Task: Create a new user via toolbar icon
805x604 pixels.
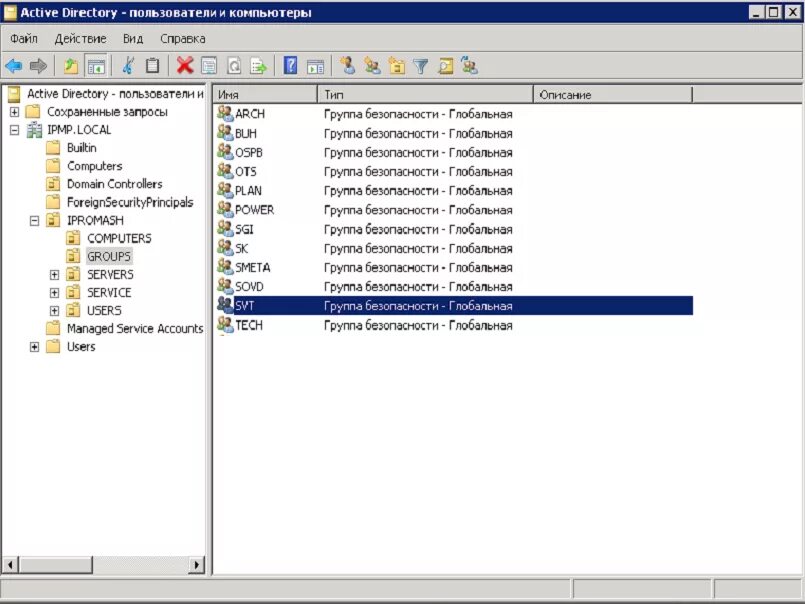Action: [x=348, y=66]
